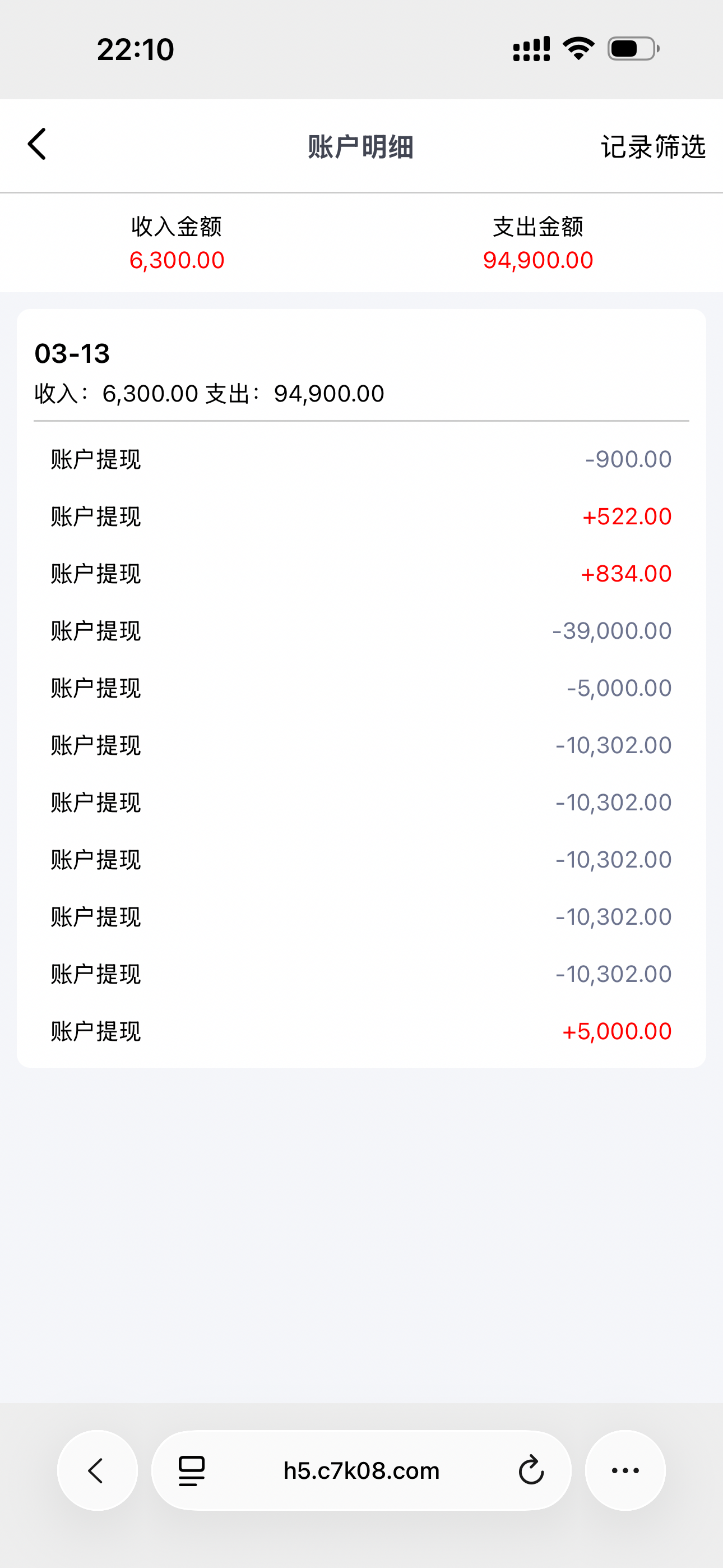Select the 支出金额 expense total

click(538, 243)
